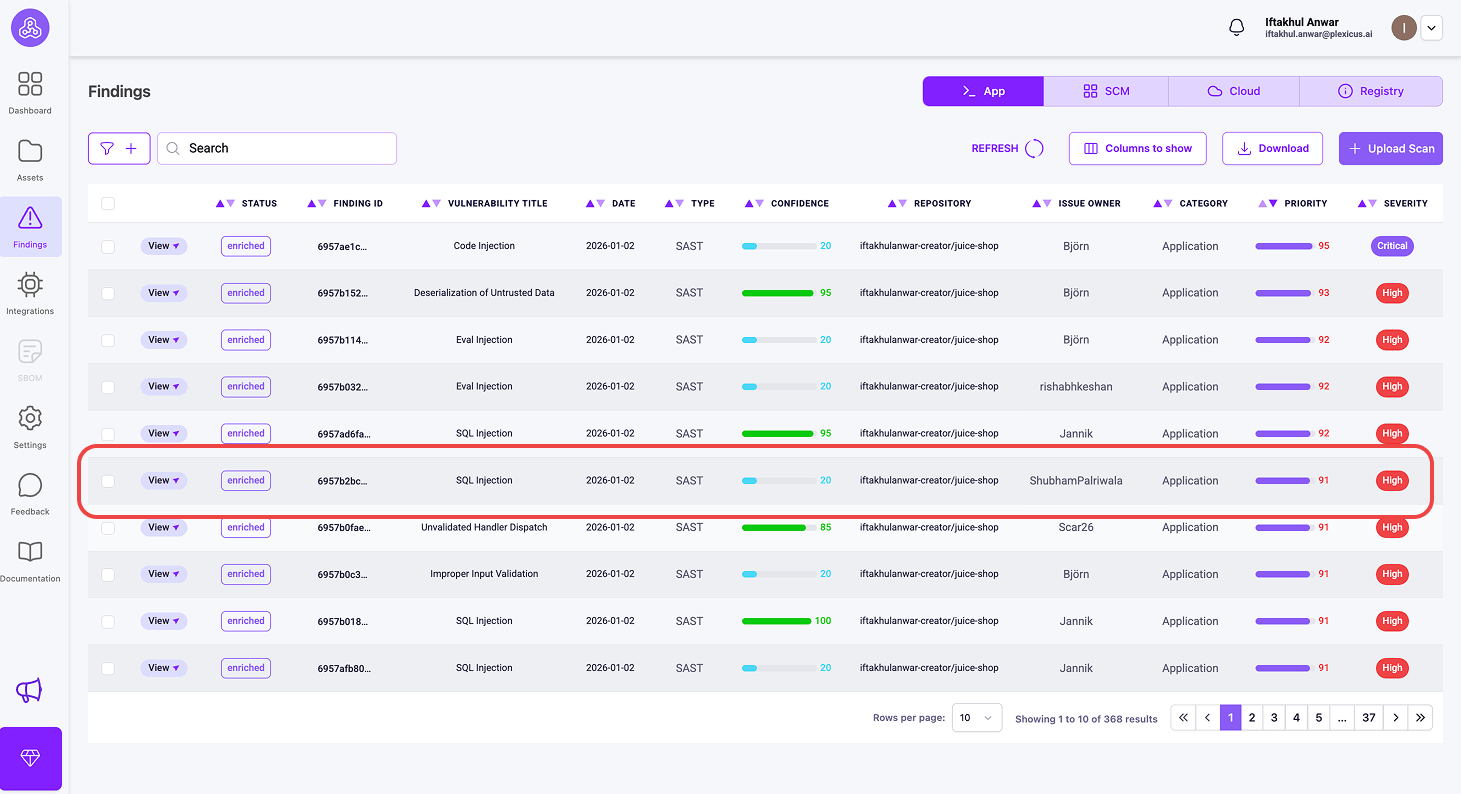Click the notification bell icon
Viewport: 1461px width, 794px height.
(1236, 28)
